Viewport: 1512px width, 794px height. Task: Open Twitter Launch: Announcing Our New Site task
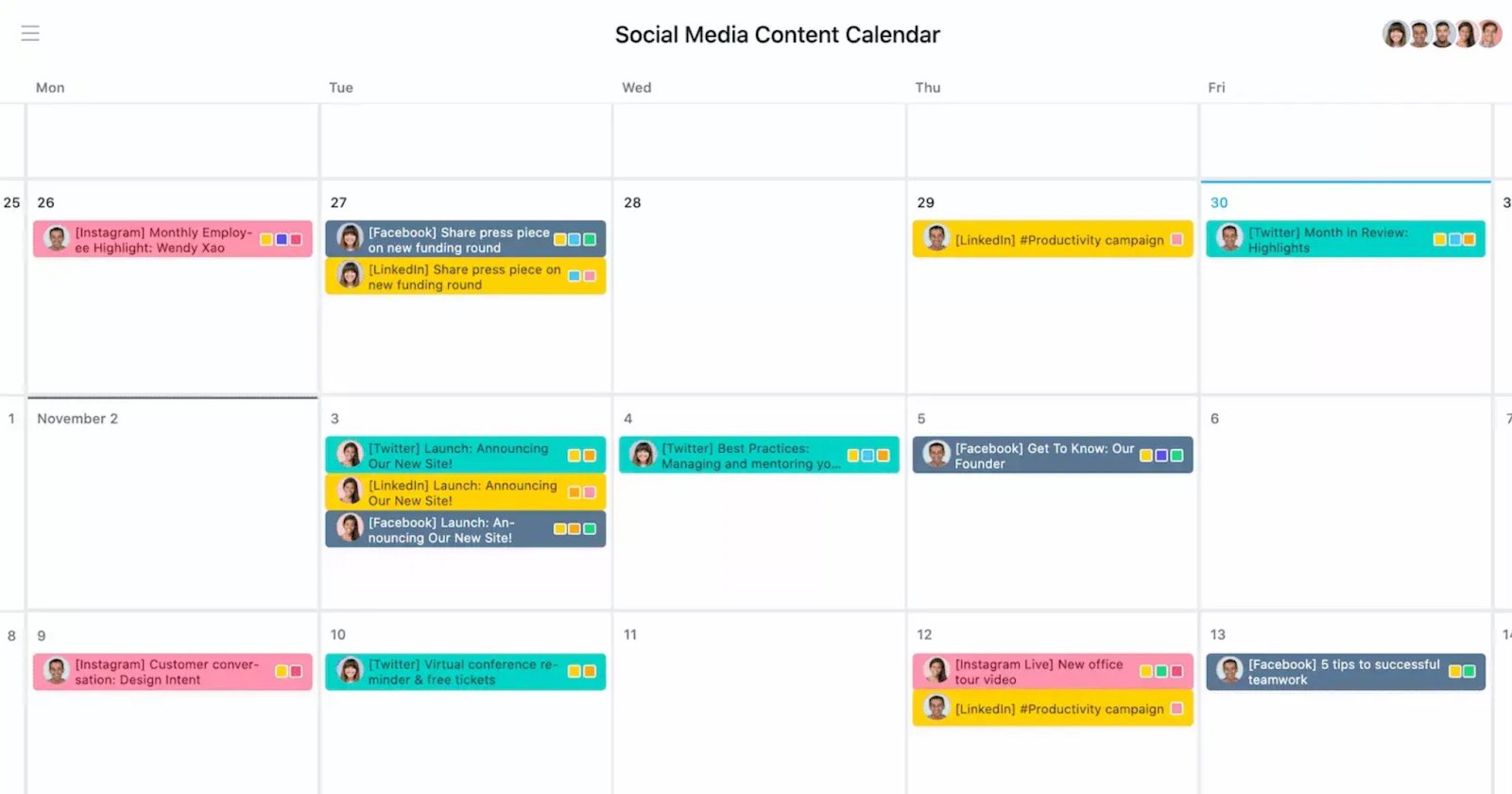(x=466, y=455)
